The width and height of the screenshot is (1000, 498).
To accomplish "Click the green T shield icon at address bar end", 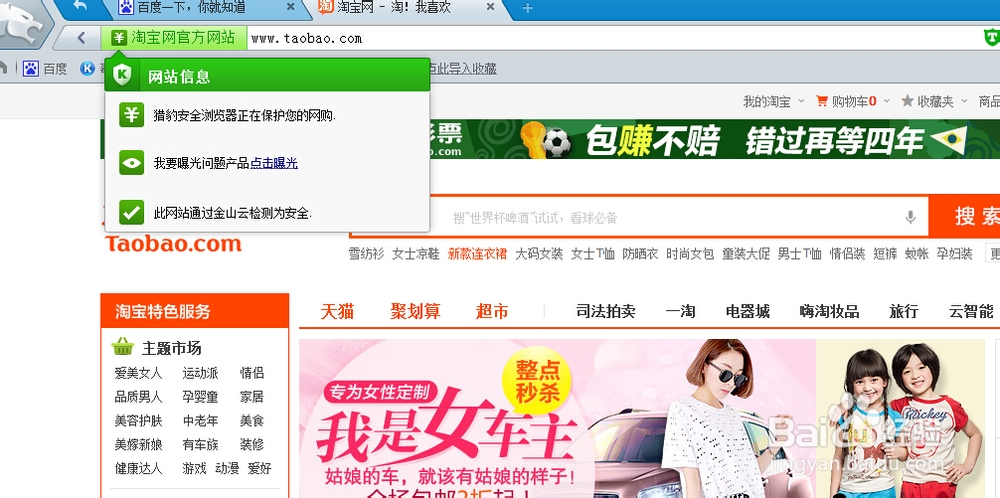I will point(992,38).
